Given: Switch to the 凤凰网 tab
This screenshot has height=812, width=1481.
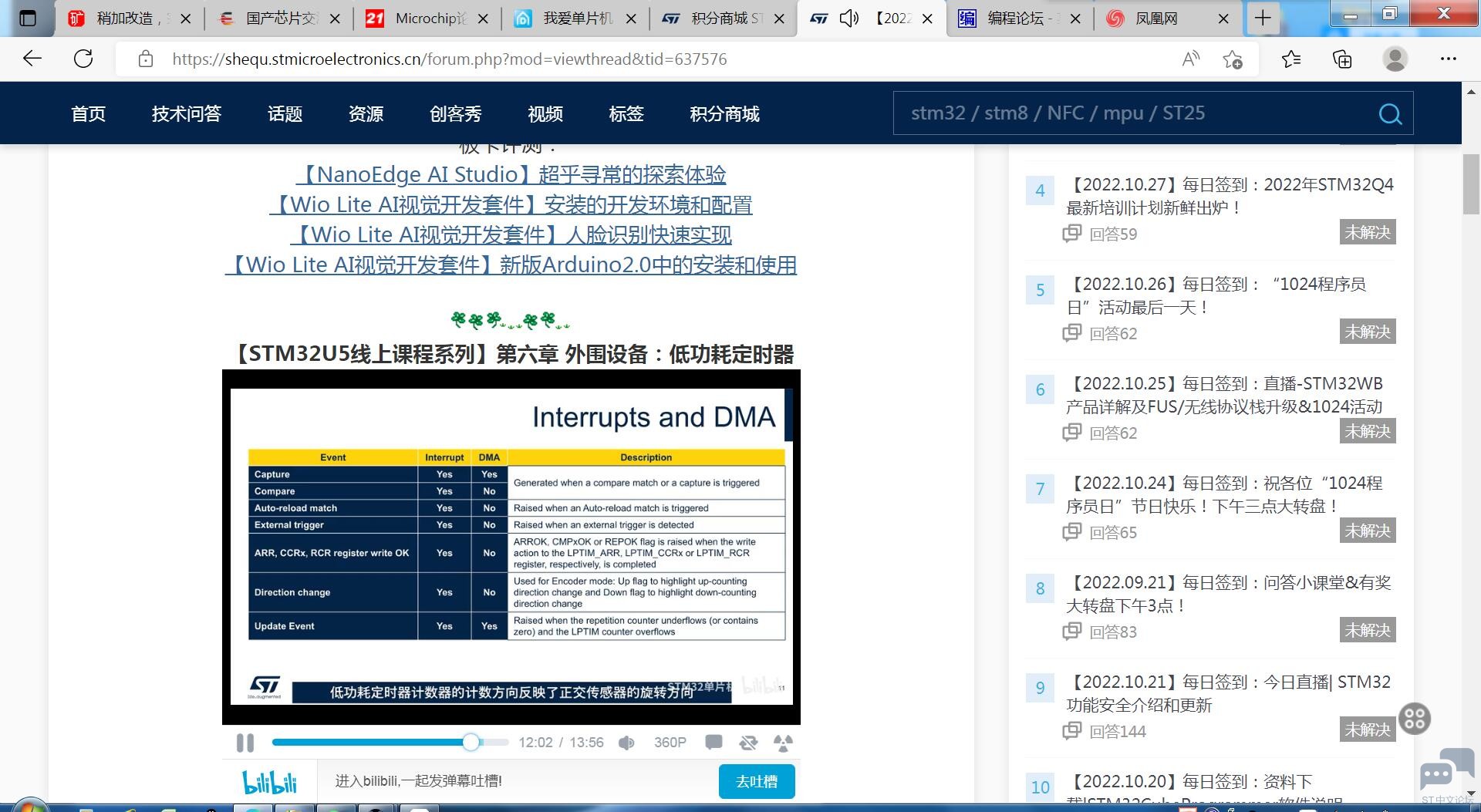Looking at the screenshot, I should [x=1155, y=19].
